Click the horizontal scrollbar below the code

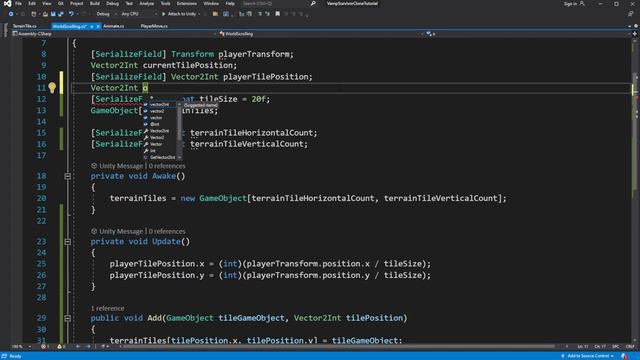coord(339,347)
